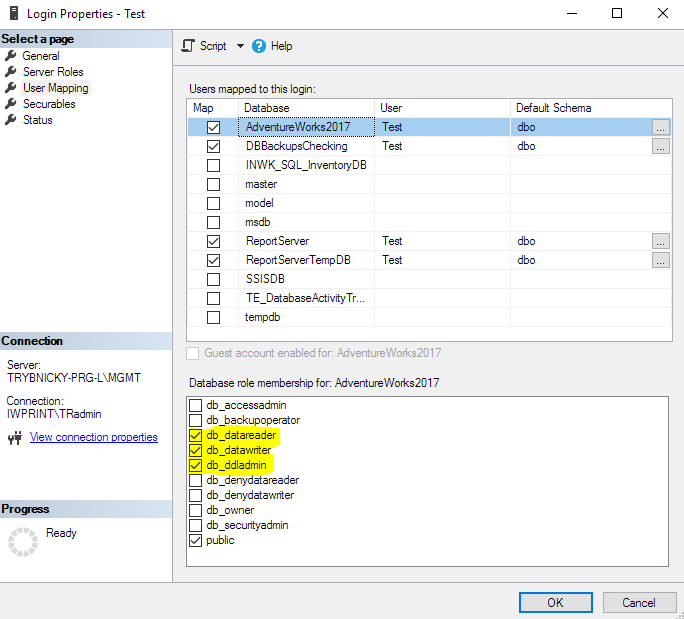
Task: Click the Script toolbar label
Action: pos(213,46)
